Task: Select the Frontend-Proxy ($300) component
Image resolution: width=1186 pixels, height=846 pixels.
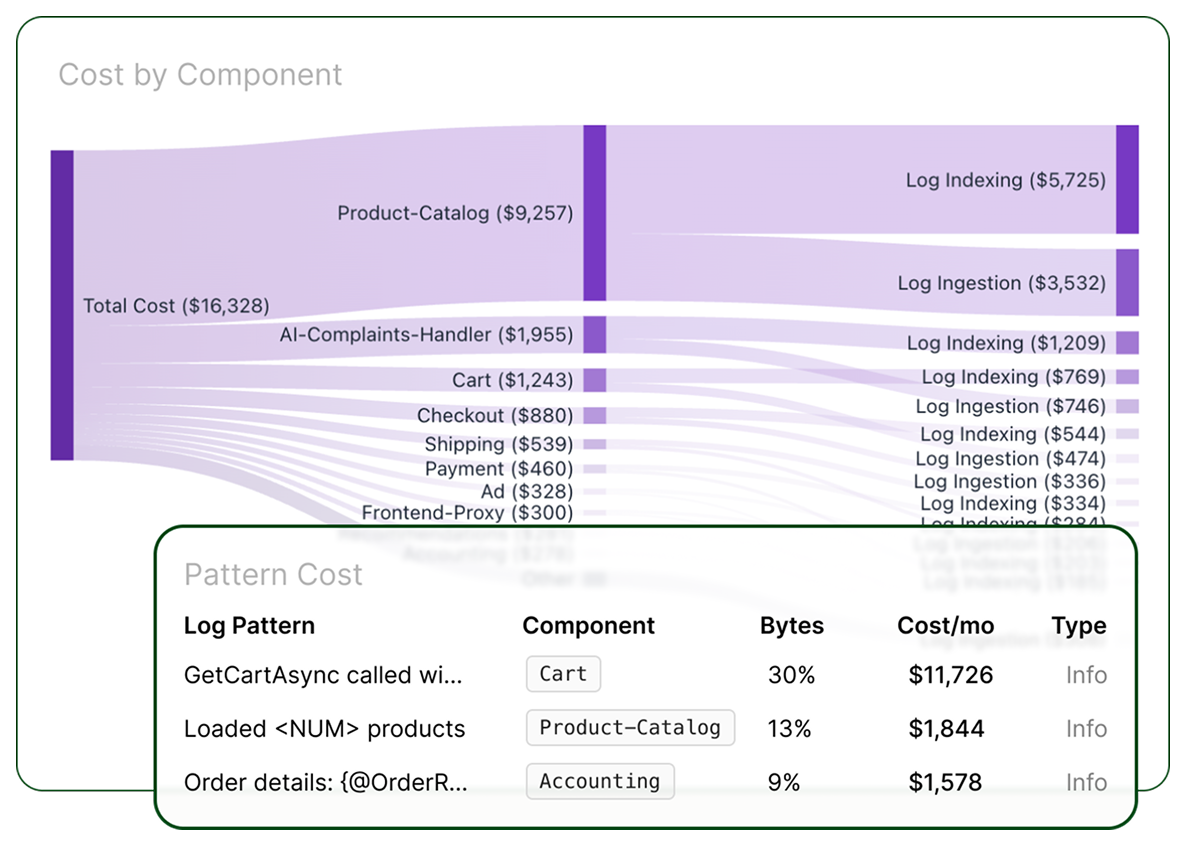Action: [x=467, y=513]
